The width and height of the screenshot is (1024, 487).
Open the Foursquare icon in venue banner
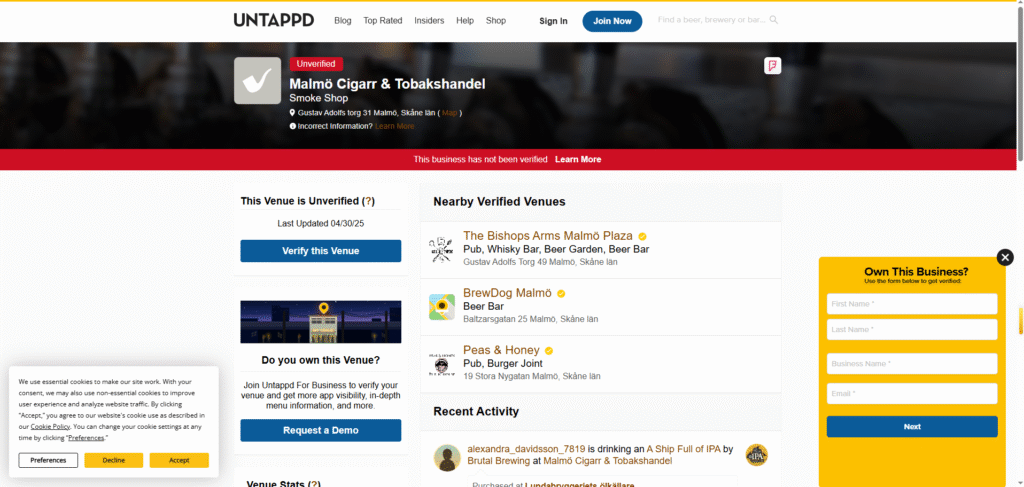tap(772, 66)
